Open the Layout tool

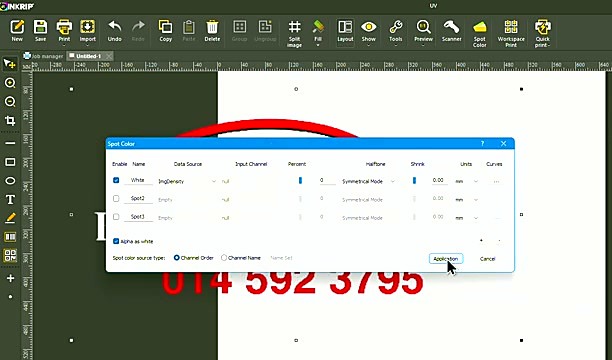pyautogui.click(x=345, y=31)
